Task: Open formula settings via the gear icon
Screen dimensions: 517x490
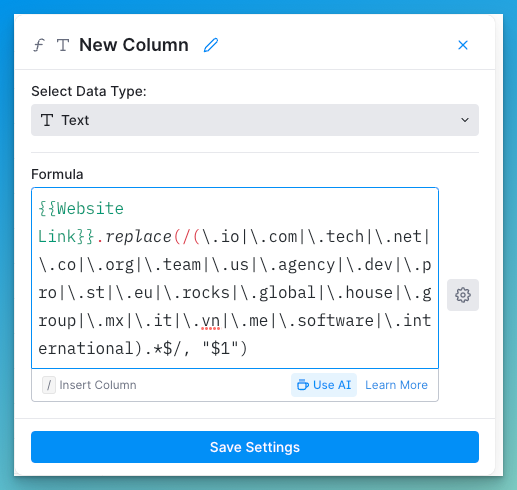Action: click(x=463, y=295)
